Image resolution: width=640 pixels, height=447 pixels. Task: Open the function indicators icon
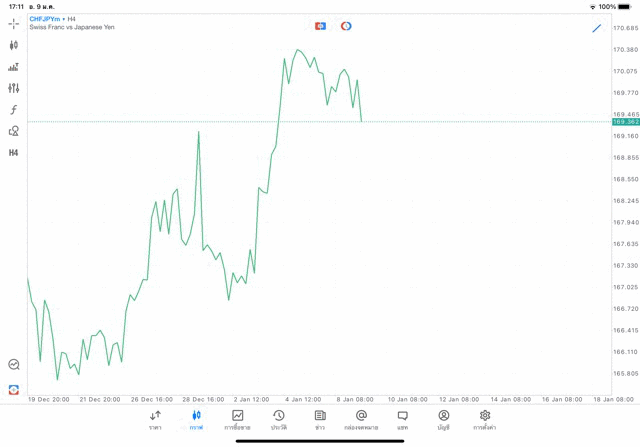tap(13, 110)
